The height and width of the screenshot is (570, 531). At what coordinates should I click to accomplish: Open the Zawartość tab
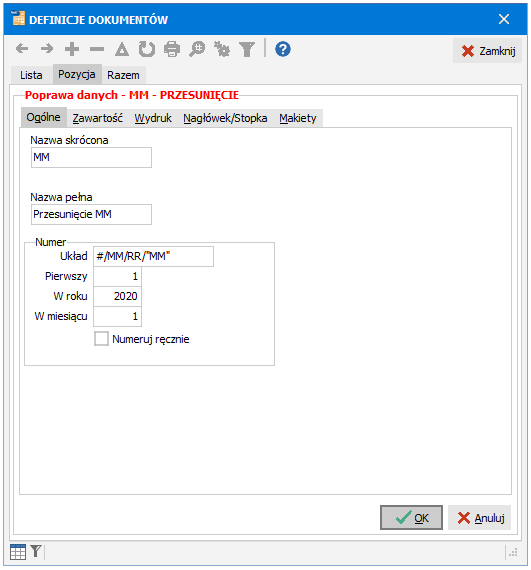click(97, 118)
